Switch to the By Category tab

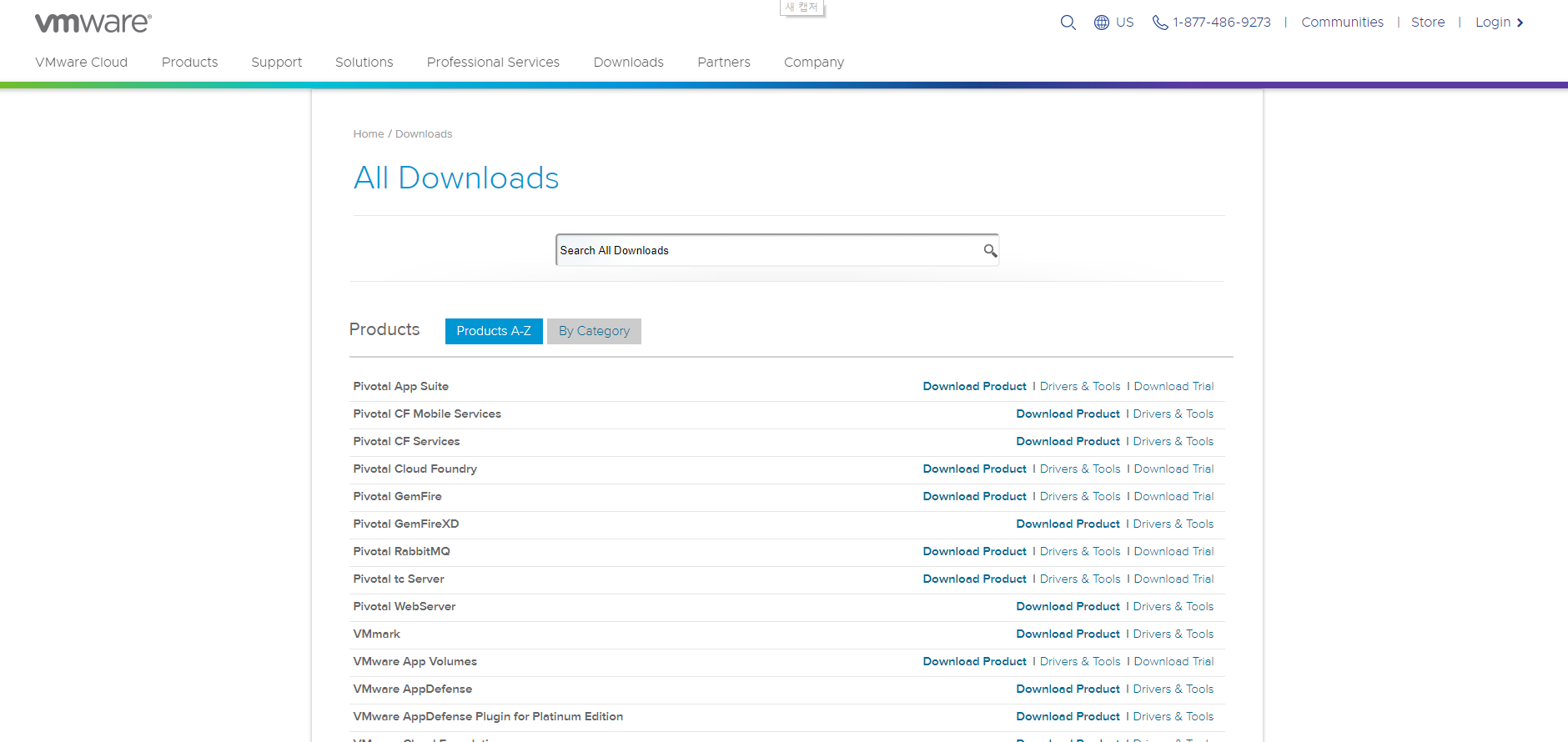(x=594, y=331)
